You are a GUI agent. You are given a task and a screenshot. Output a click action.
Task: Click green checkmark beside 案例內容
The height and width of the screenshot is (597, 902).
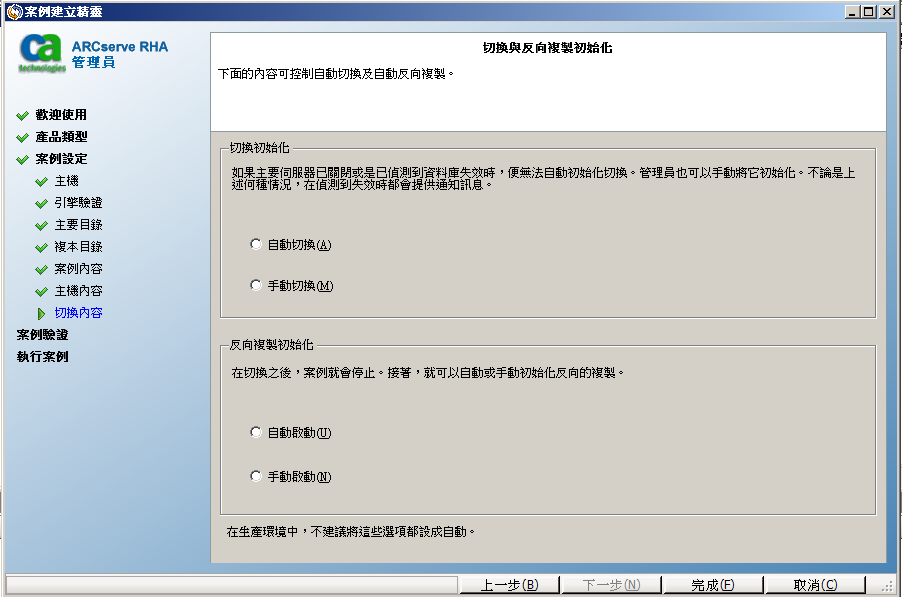41,270
